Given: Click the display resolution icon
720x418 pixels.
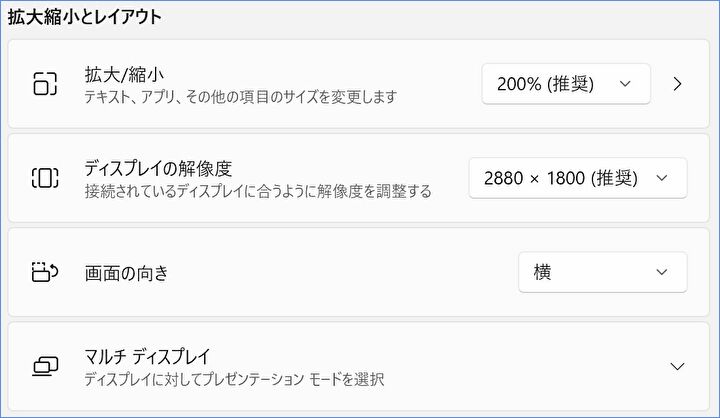Looking at the screenshot, I should 46,178.
